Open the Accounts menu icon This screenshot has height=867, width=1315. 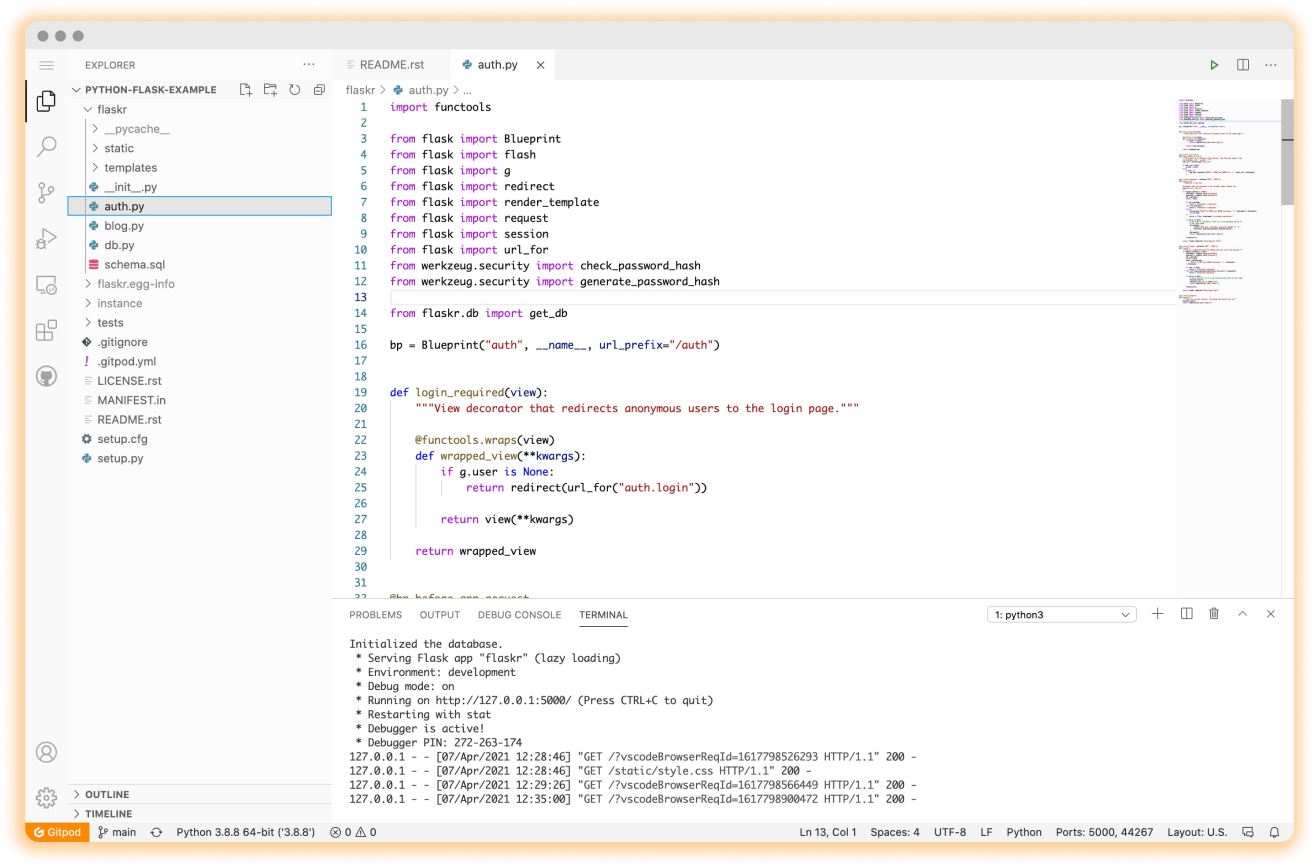pos(46,752)
